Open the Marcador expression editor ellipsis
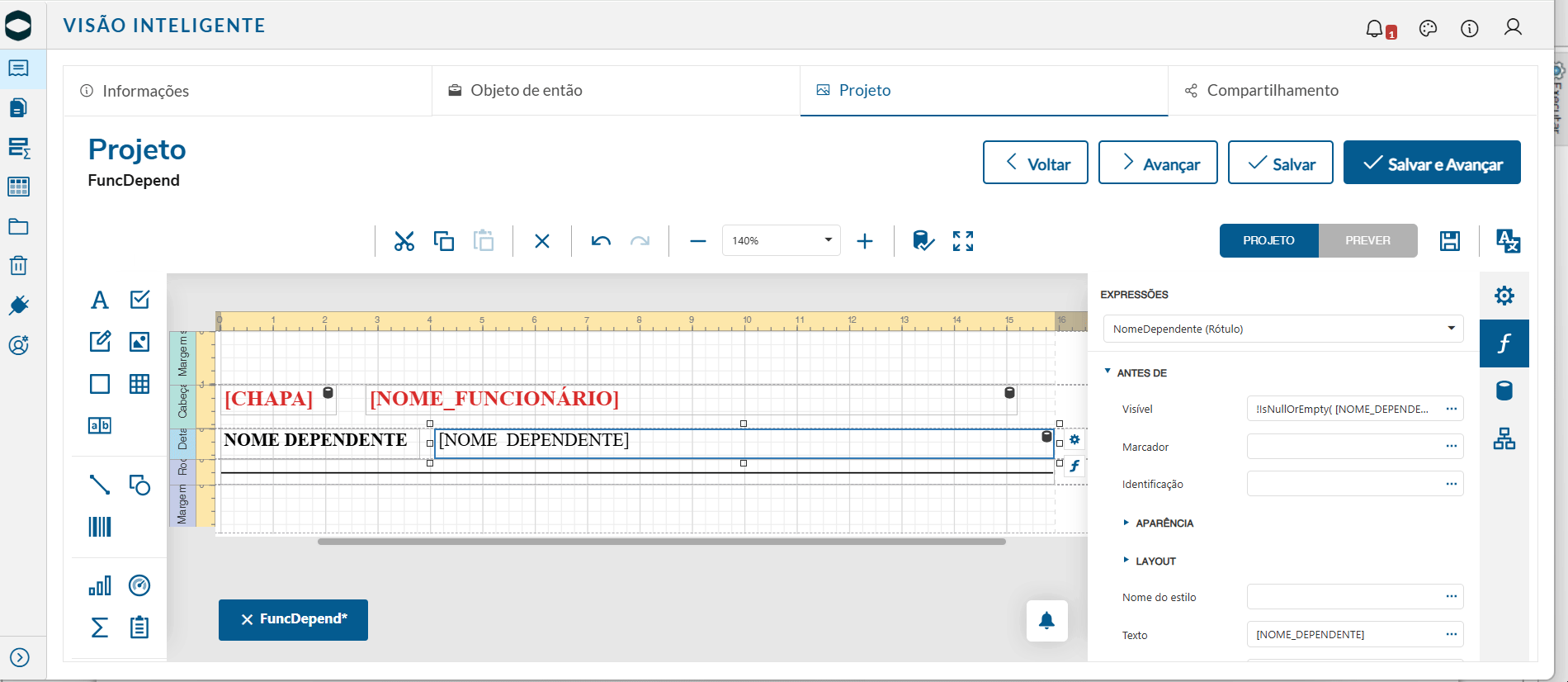 click(x=1452, y=447)
